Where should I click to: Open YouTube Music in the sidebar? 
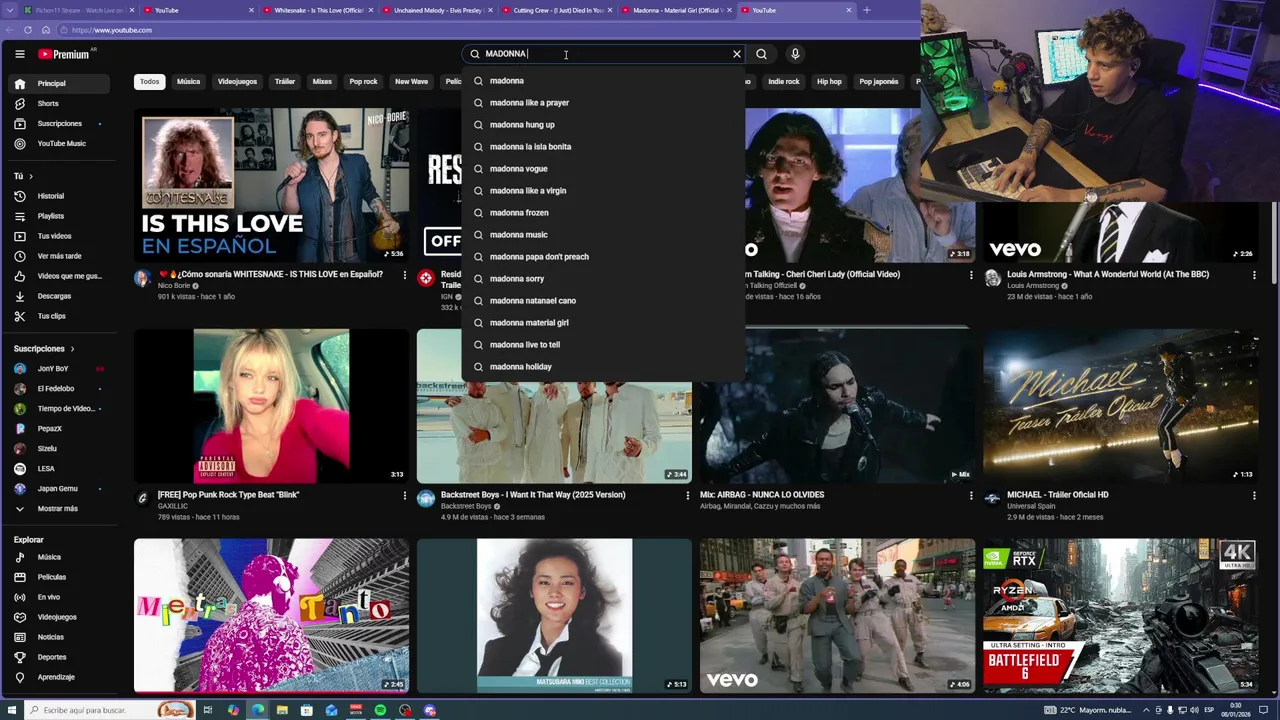pyautogui.click(x=60, y=144)
